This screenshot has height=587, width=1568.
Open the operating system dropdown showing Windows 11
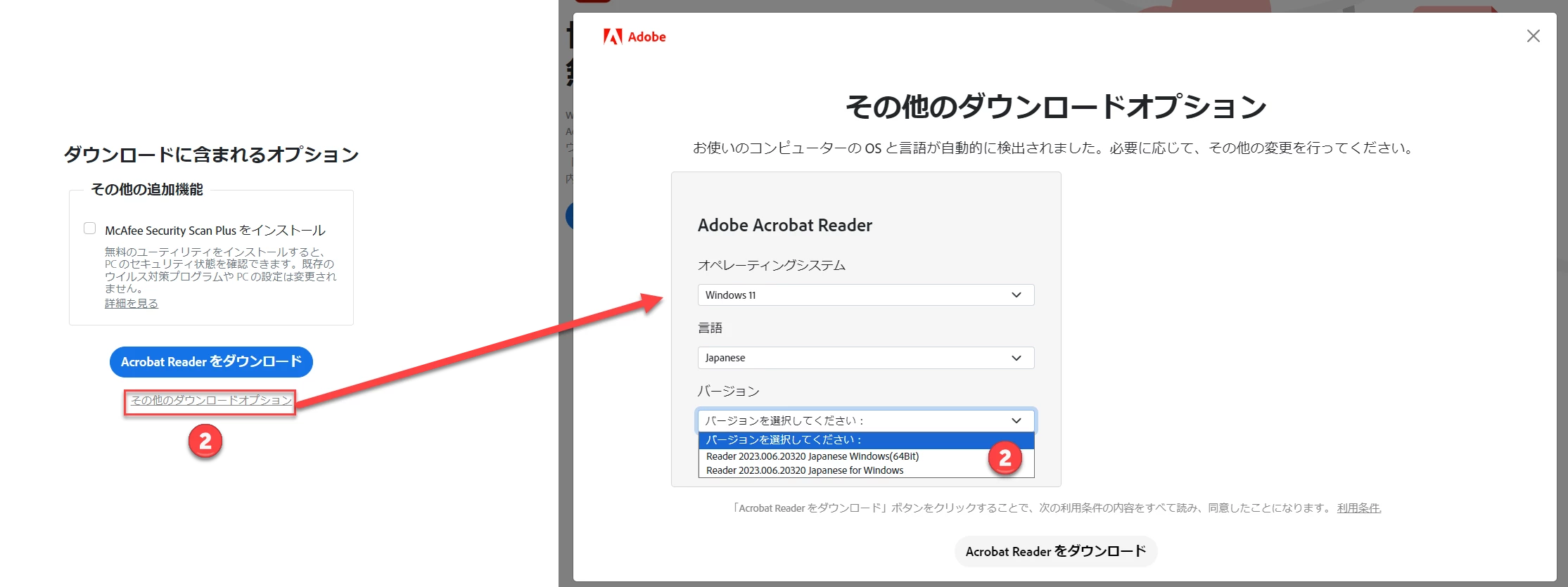[866, 295]
